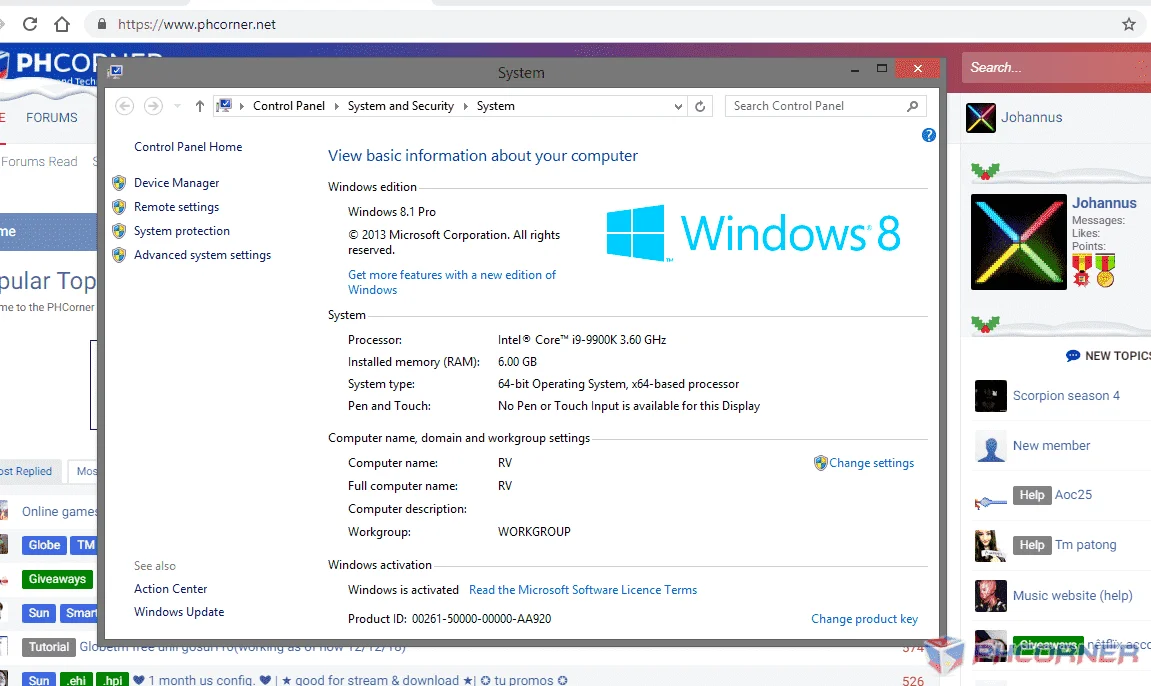Click the Giveaways tag in topic list
Screen dimensions: 1151x686
coord(57,580)
